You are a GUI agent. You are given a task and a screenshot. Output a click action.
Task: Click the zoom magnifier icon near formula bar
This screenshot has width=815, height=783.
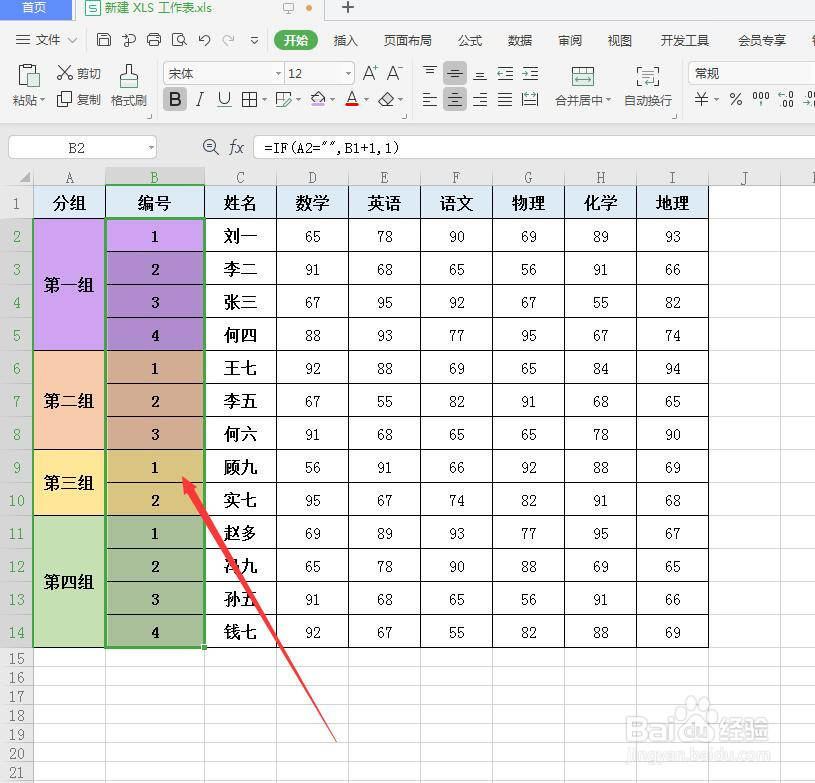(x=210, y=147)
